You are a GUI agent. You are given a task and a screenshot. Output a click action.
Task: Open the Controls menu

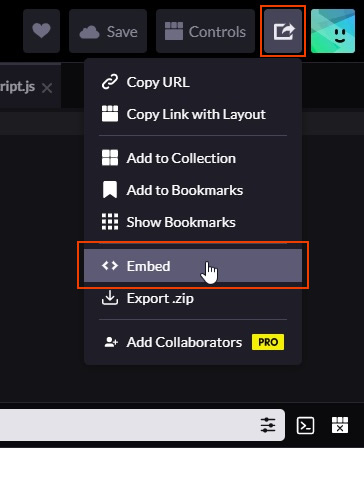pyautogui.click(x=205, y=31)
